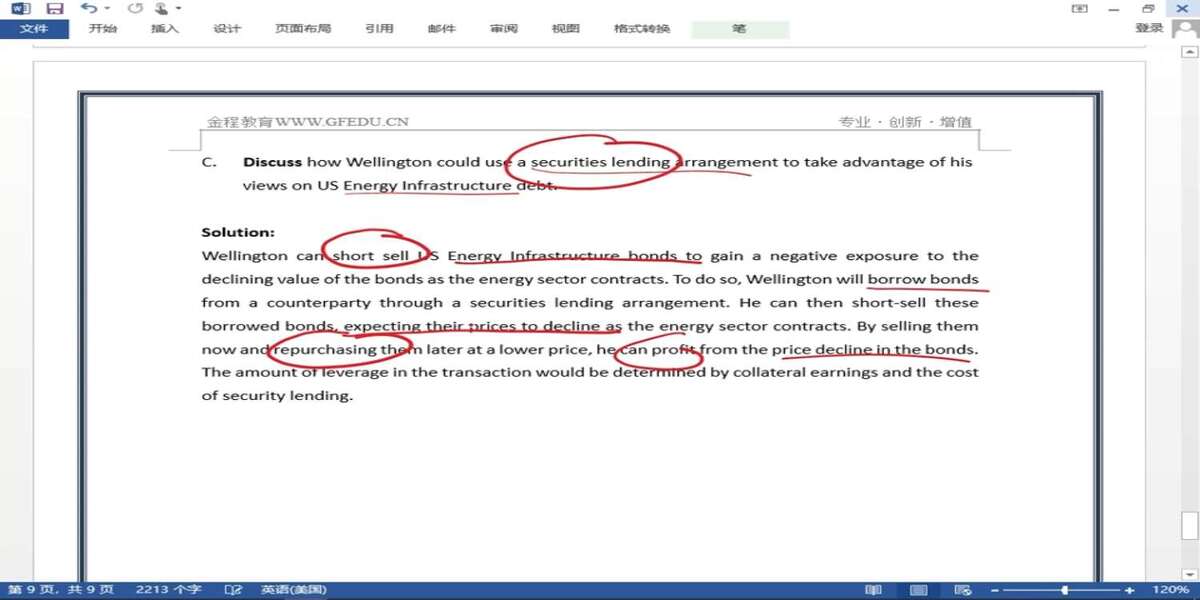Viewport: 1200px width, 600px height.
Task: Open the 引用 (References) tab
Action: [x=379, y=29]
